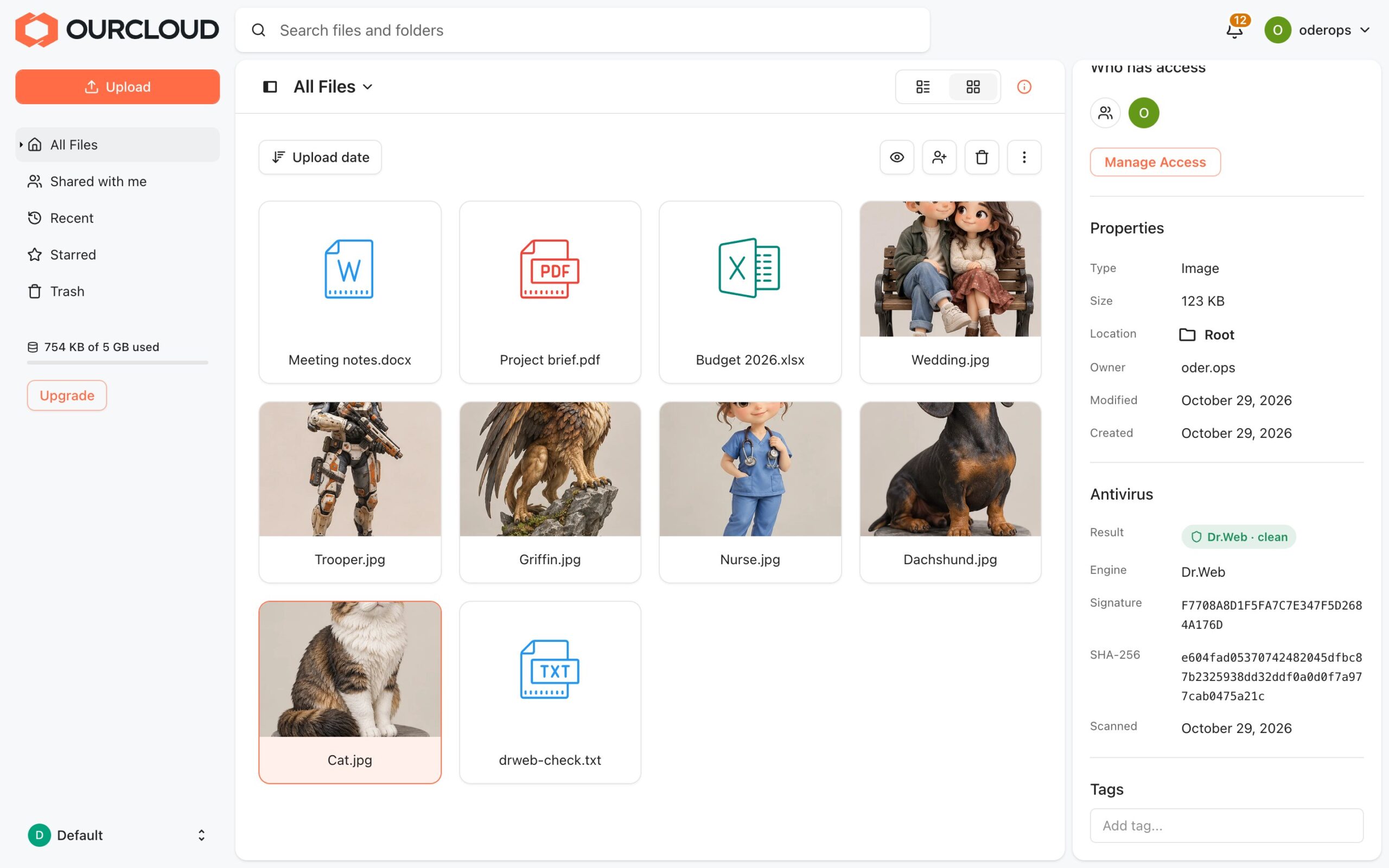This screenshot has height=868, width=1389.
Task: Click the search files field
Action: [583, 30]
